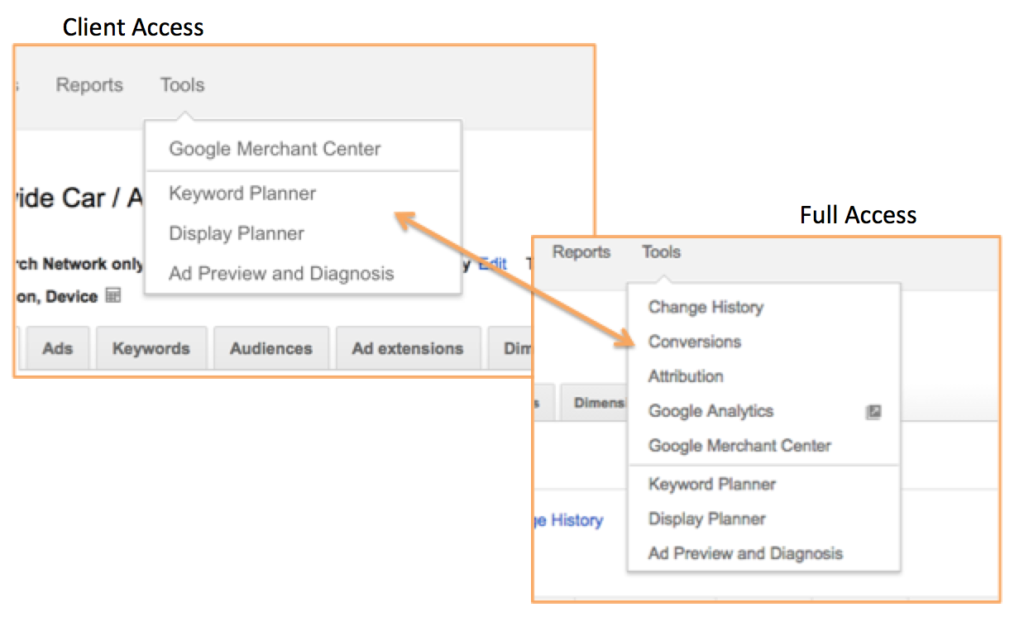This screenshot has height=617, width=1024.
Task: Click the table icon beside Device
Action: pos(113,296)
